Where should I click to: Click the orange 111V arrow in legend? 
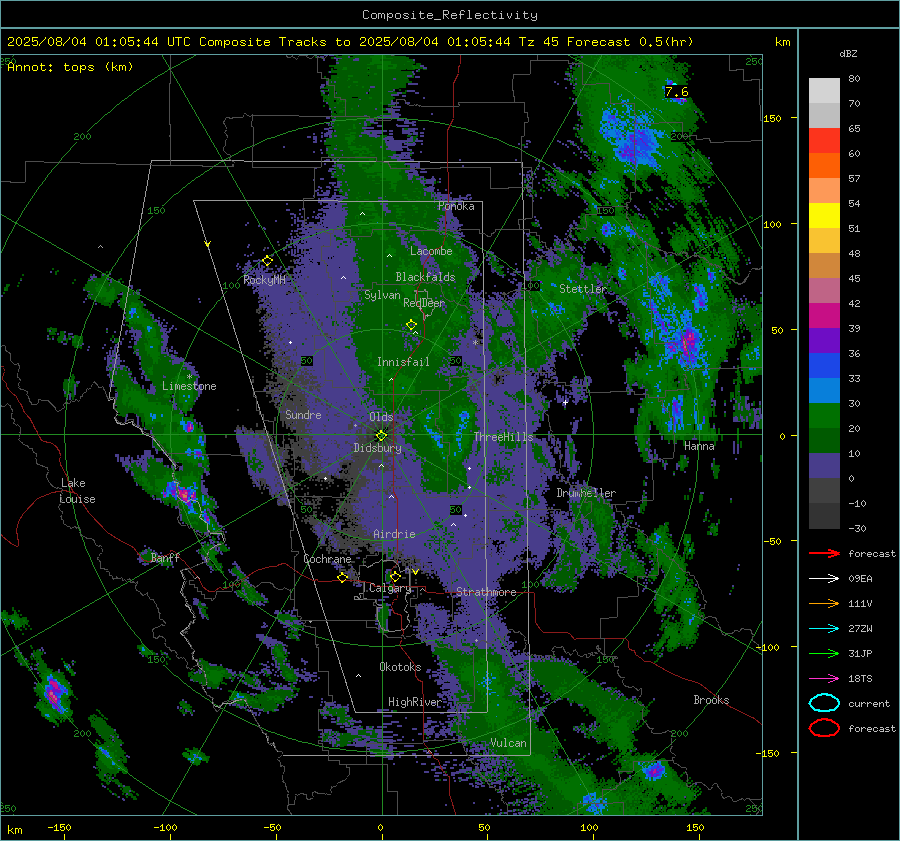click(824, 603)
